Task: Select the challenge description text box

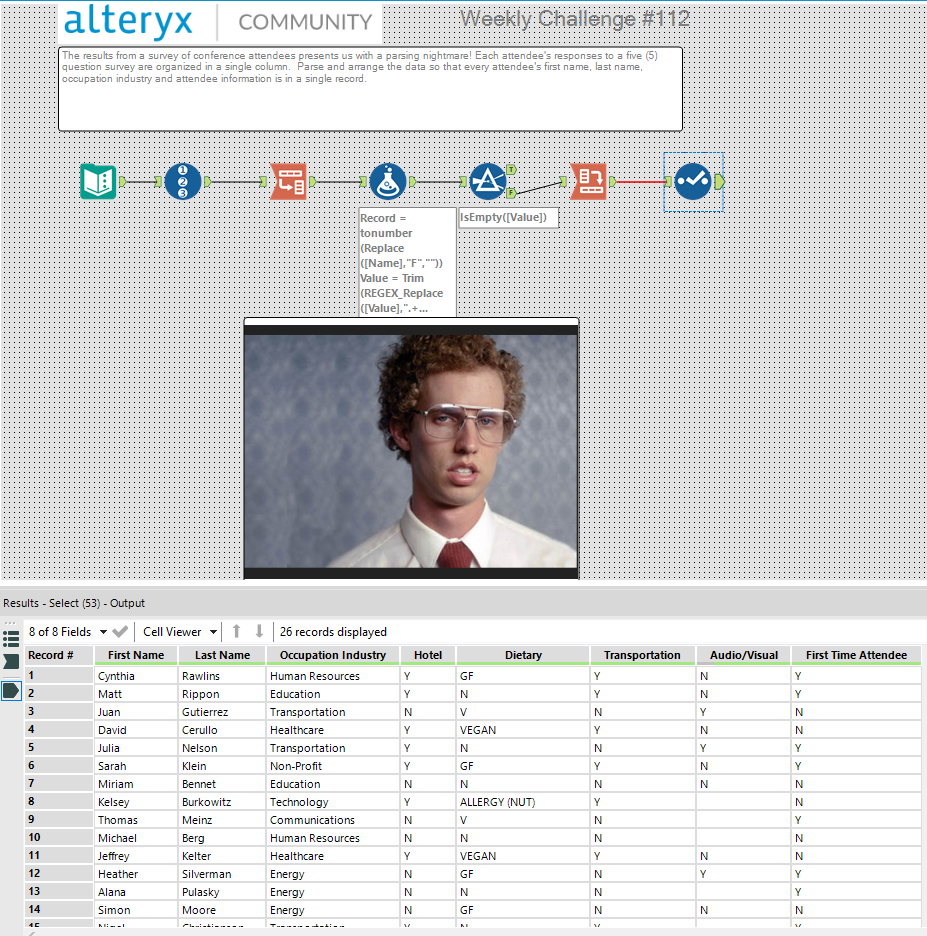Action: [371, 89]
